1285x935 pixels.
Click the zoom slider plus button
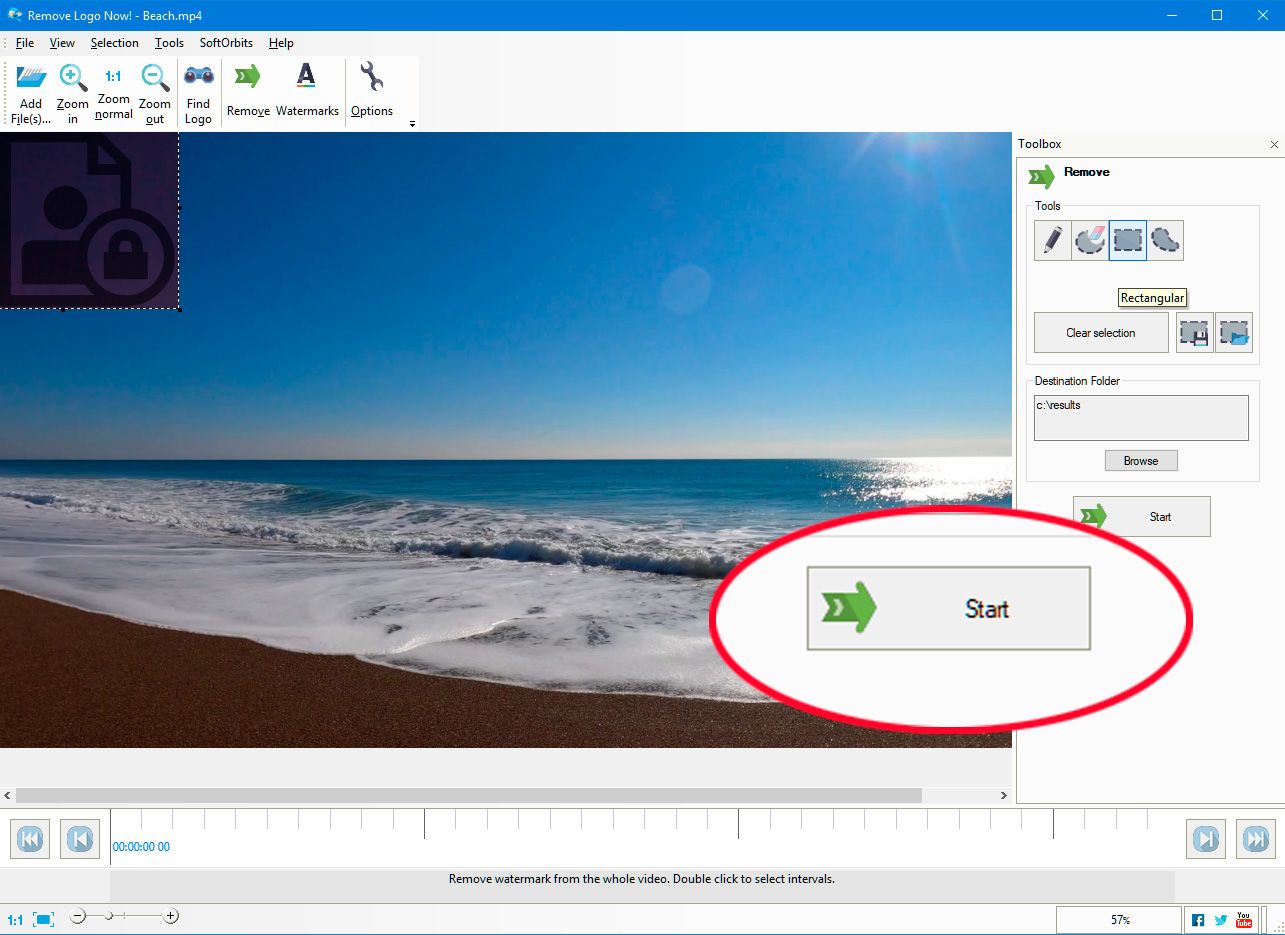[171, 916]
